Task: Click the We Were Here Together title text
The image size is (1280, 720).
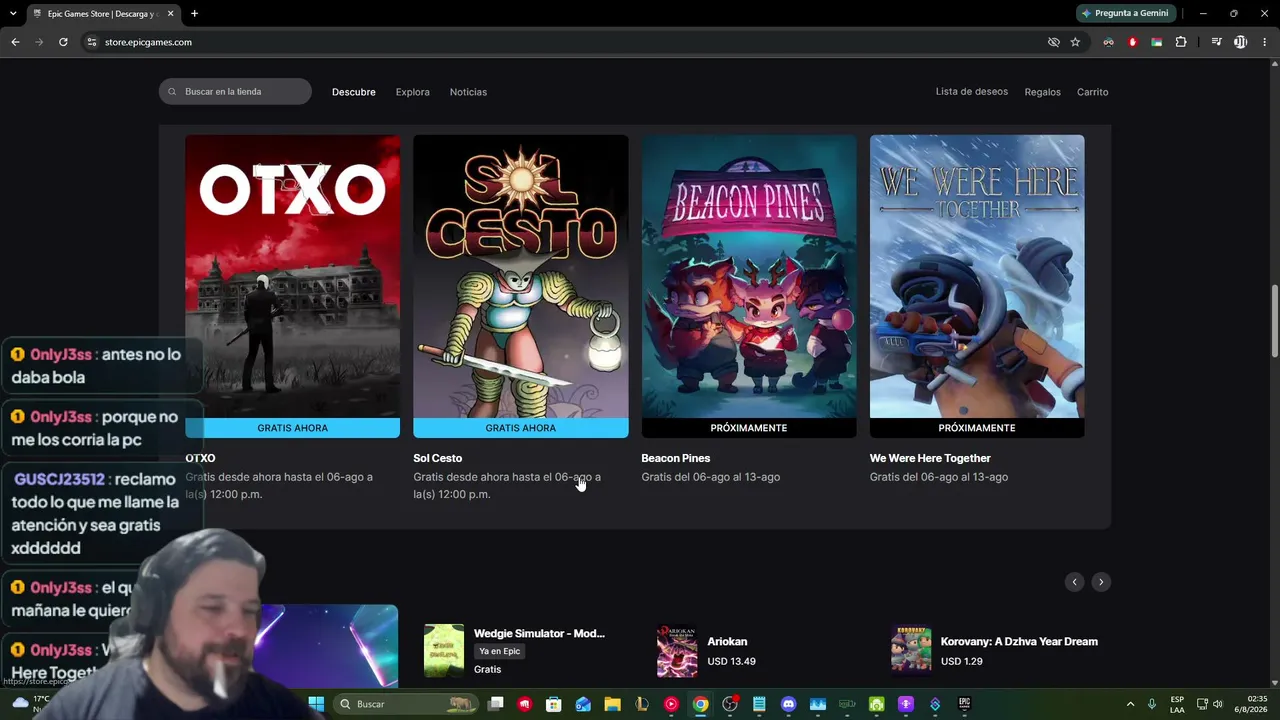Action: (930, 458)
